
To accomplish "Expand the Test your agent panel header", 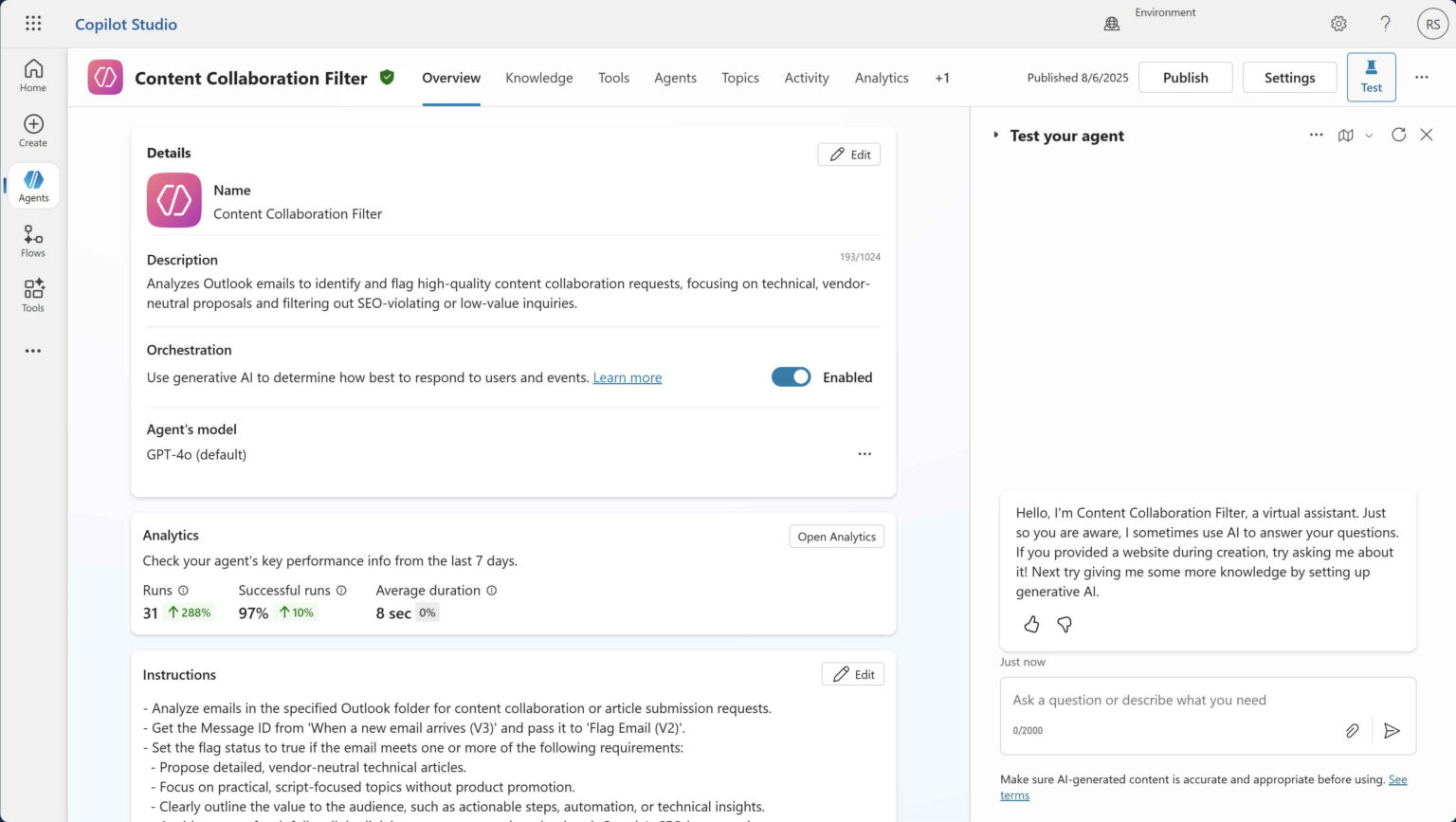I will pos(995,135).
